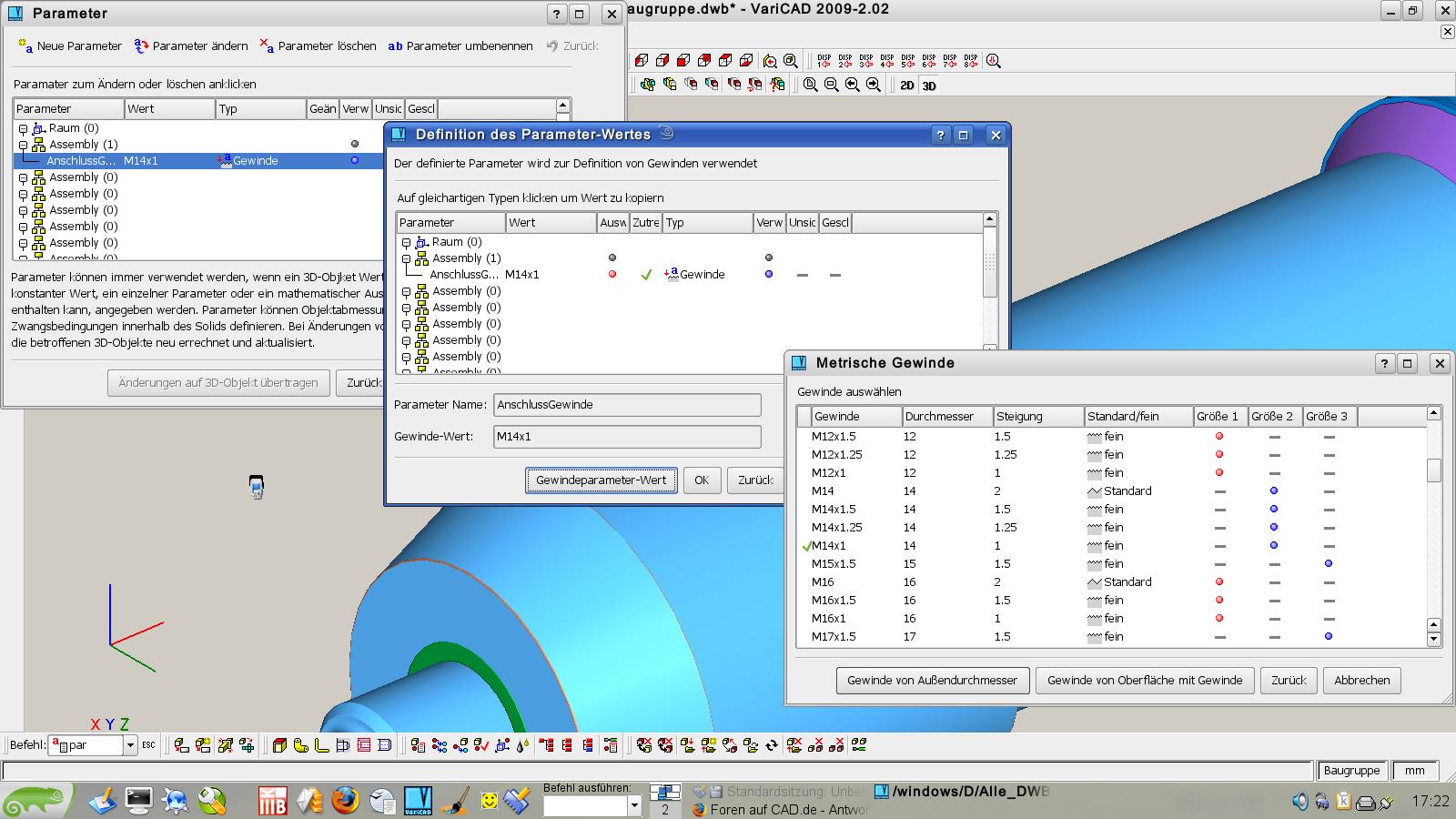Click Gewinde von Oberfläche mit Gewinde
This screenshot has height=819, width=1456.
[1145, 680]
